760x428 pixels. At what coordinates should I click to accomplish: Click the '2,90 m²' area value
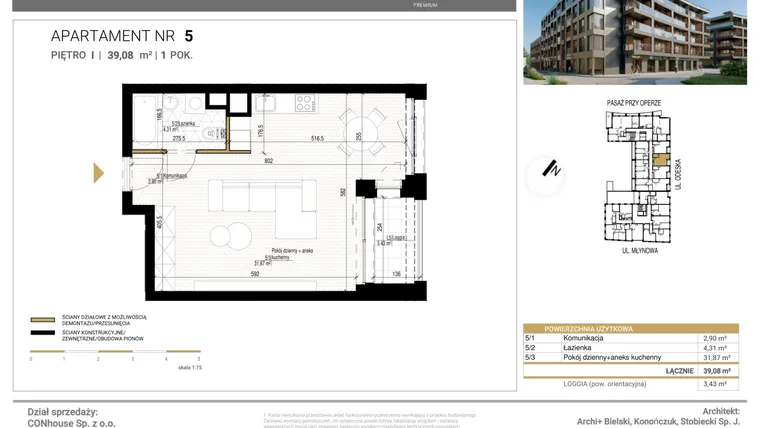coord(715,339)
